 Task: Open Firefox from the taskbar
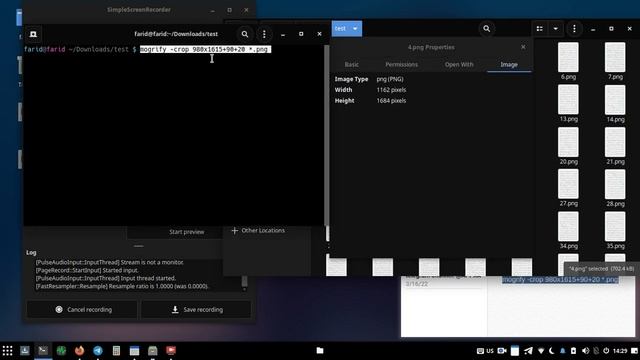click(79, 351)
